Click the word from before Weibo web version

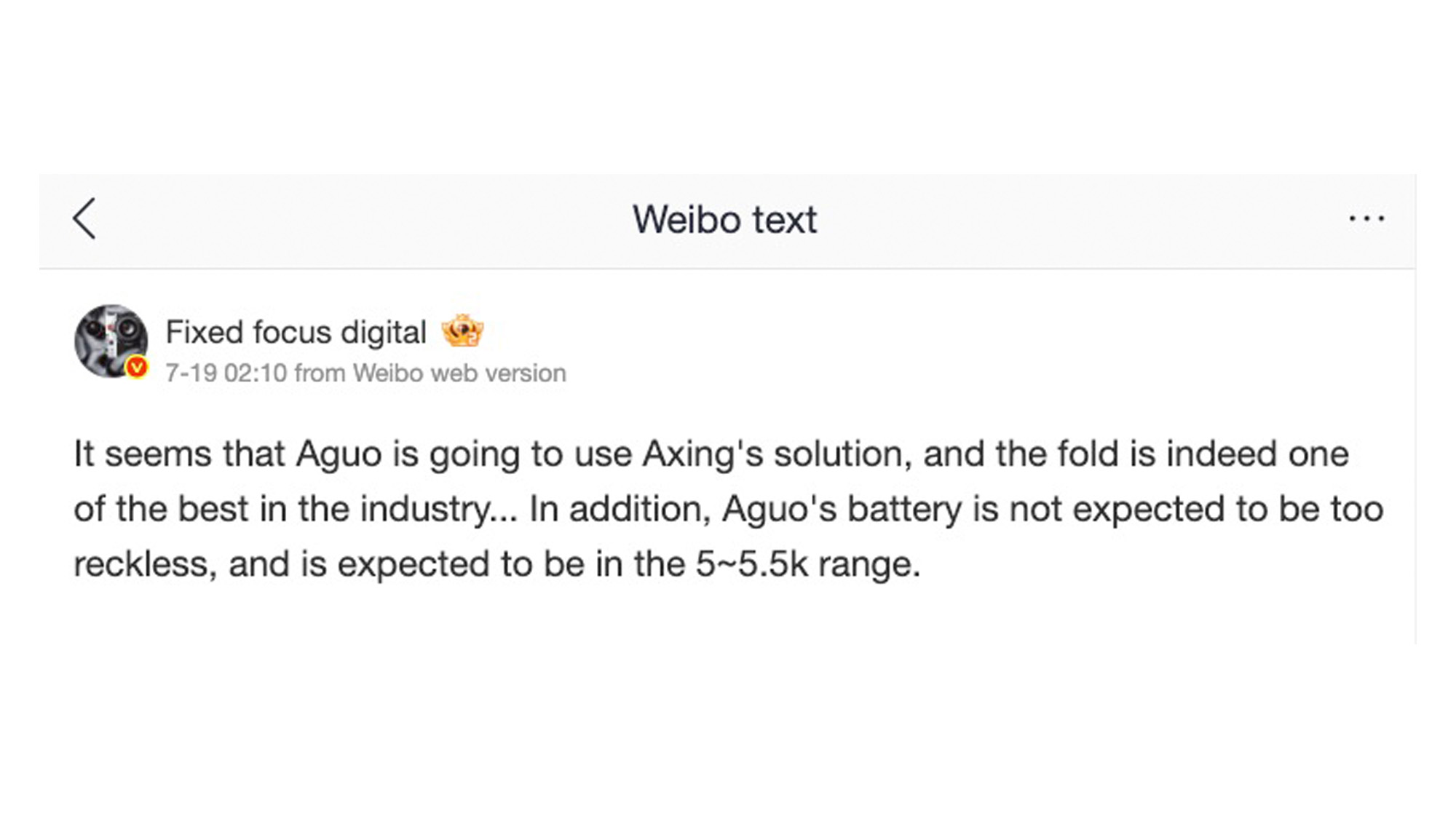(x=320, y=373)
